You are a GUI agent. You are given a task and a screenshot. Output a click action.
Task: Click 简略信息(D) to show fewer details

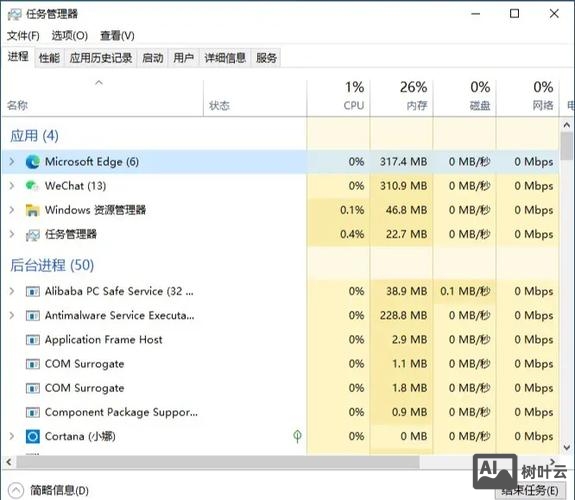coord(59,490)
